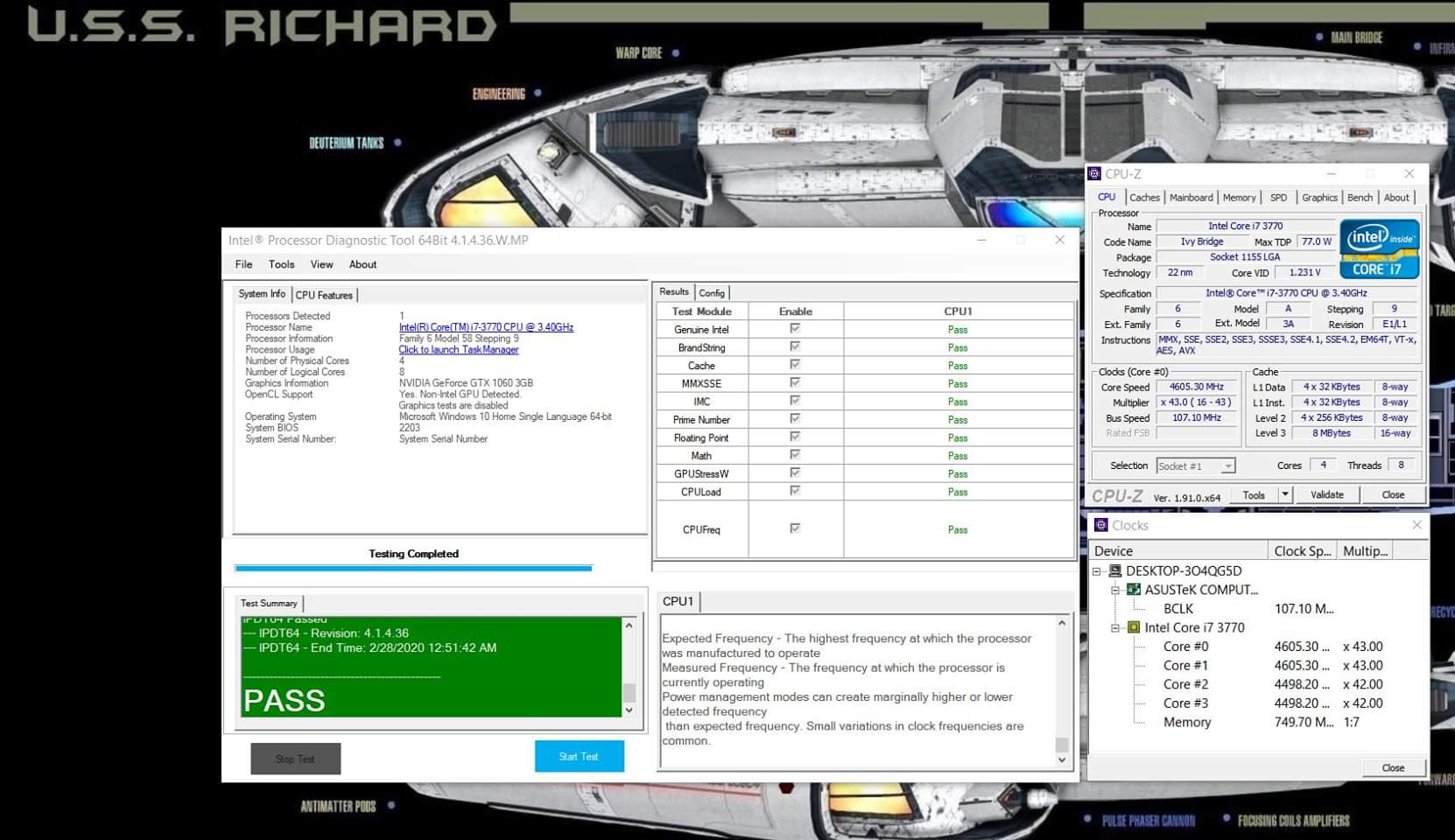Uncheck the Cache test module
The image size is (1455, 840).
tap(794, 365)
